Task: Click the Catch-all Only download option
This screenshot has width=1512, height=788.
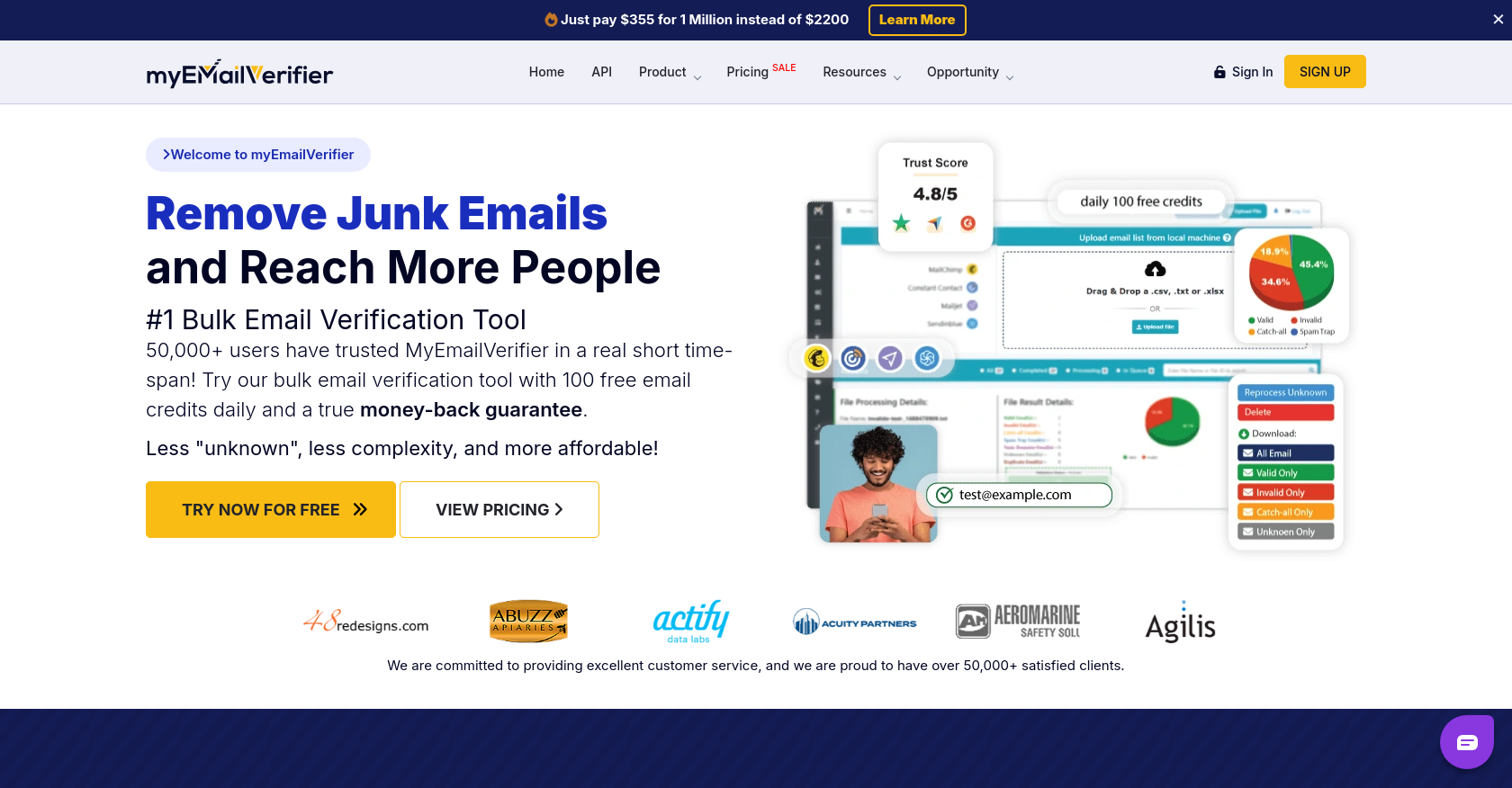Action: 1285,513
